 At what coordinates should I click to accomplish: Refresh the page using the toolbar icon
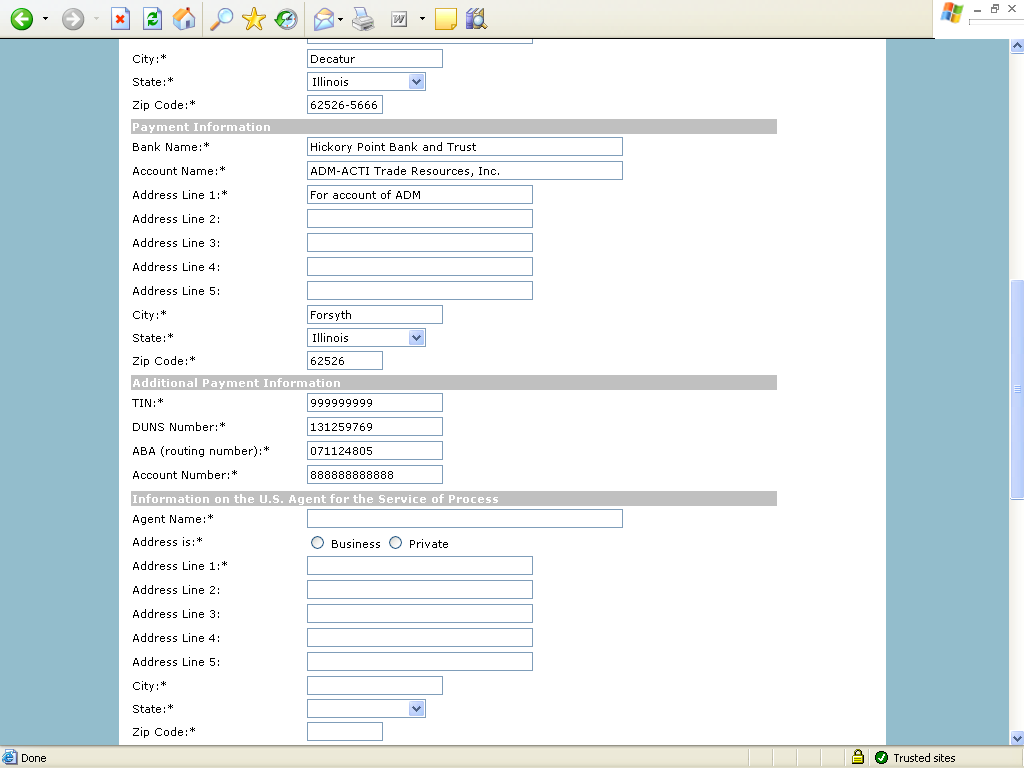pos(152,19)
